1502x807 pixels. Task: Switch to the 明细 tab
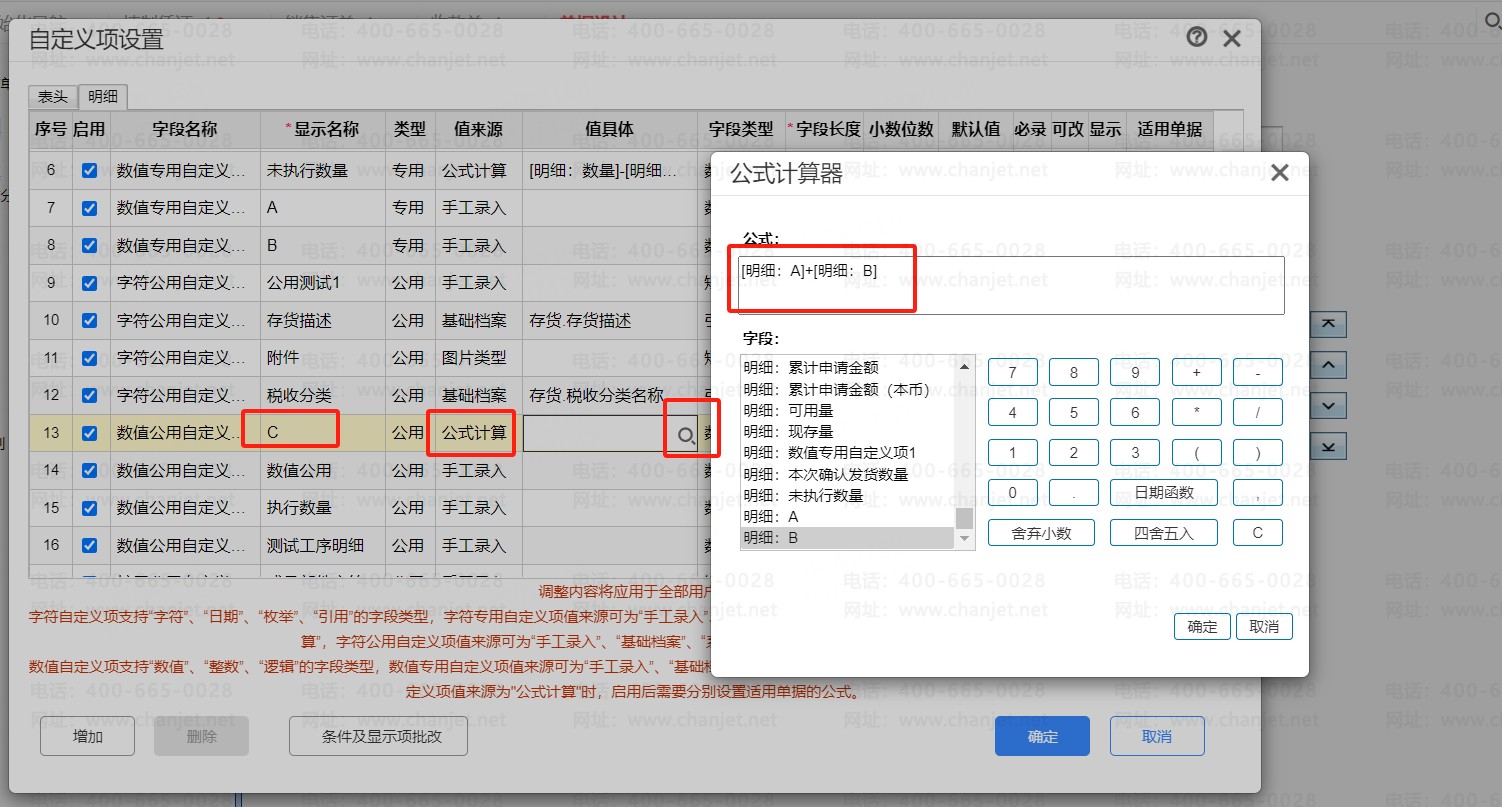[103, 96]
